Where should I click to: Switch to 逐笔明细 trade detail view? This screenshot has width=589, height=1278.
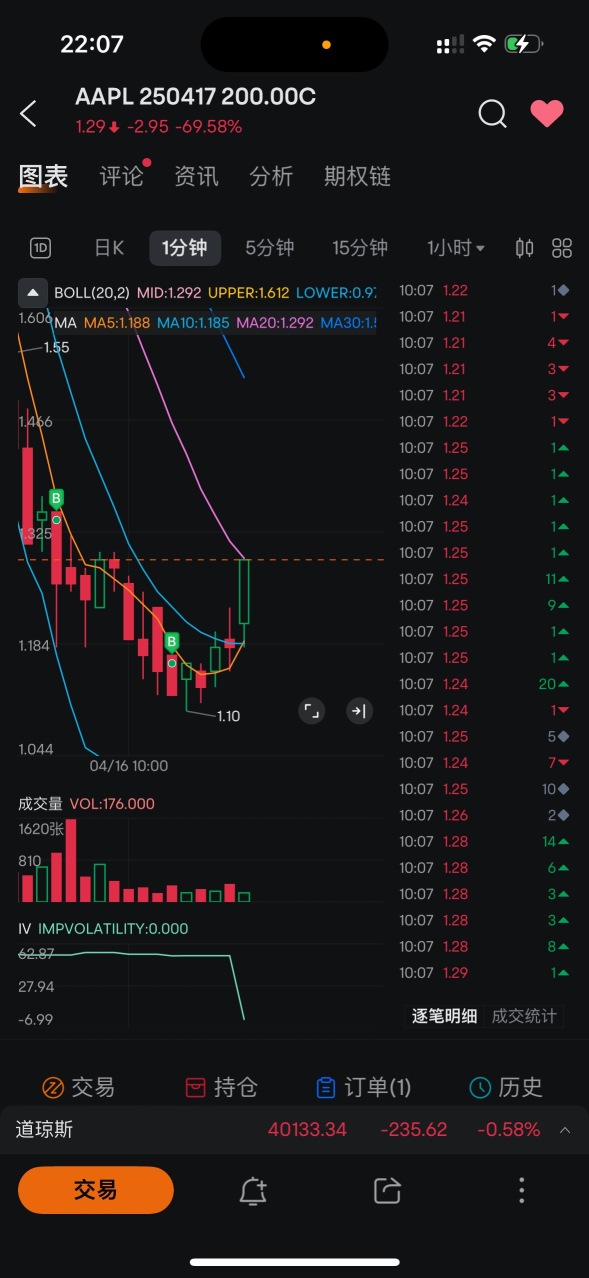point(444,1016)
